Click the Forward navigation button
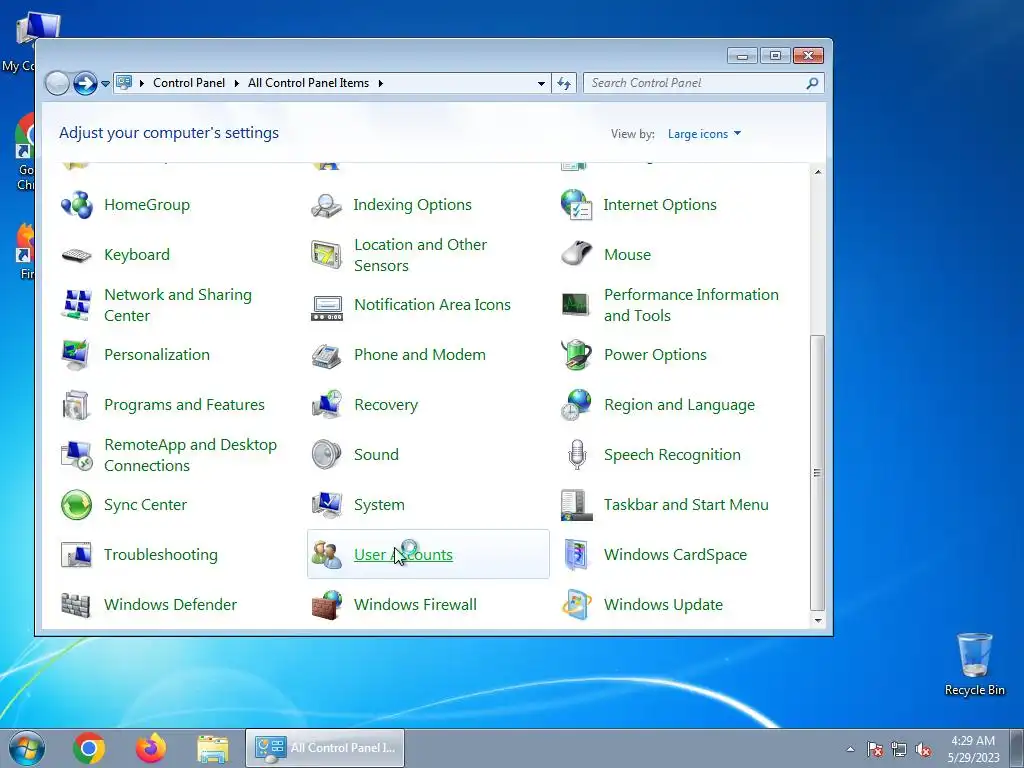Screen dimensions: 1024x768 (x=85, y=84)
